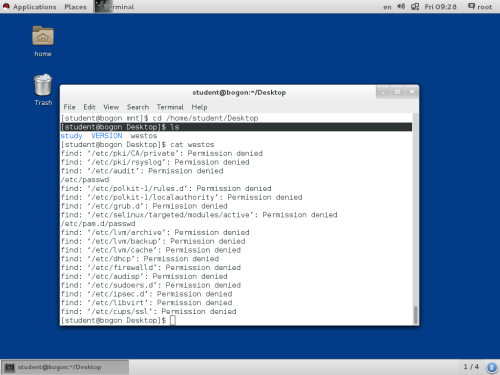Click the chat icon beside root

471,6
